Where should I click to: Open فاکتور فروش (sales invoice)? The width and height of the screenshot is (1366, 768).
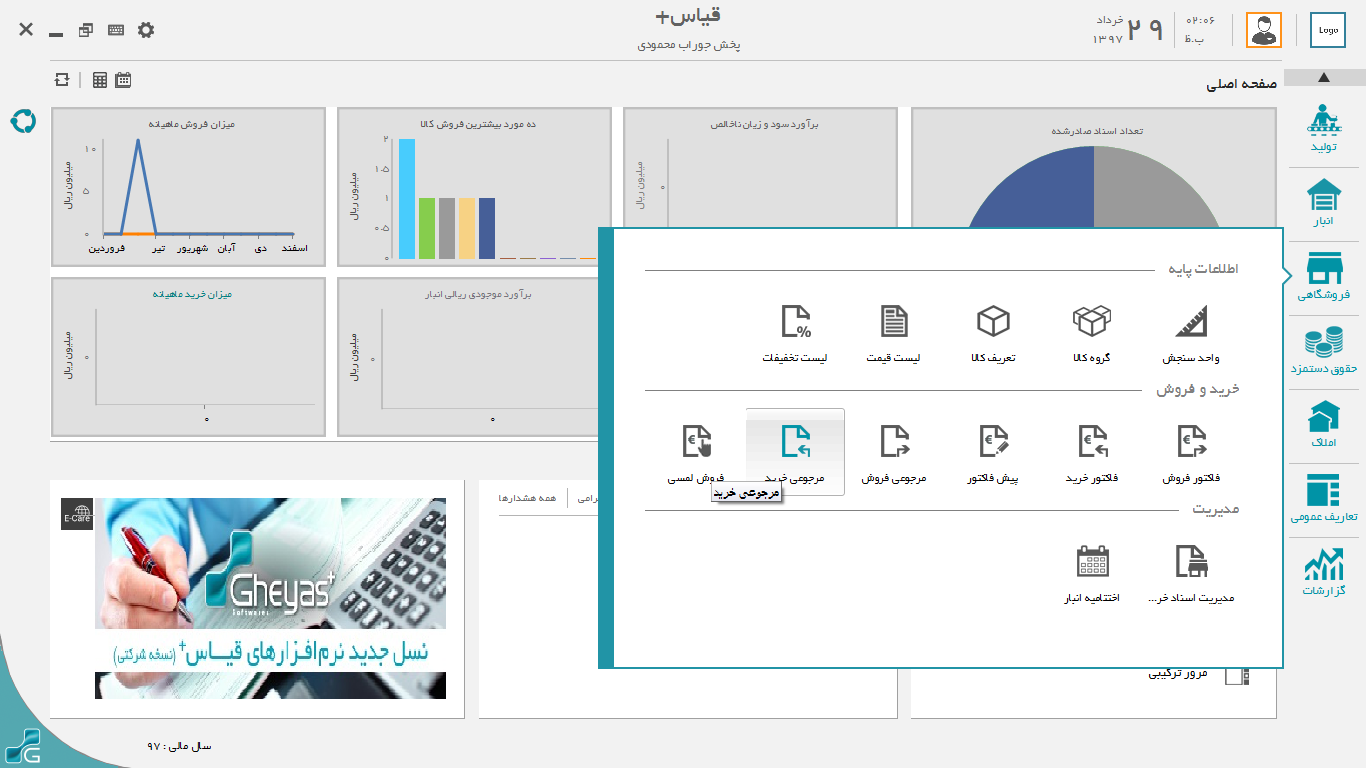[x=1191, y=454]
